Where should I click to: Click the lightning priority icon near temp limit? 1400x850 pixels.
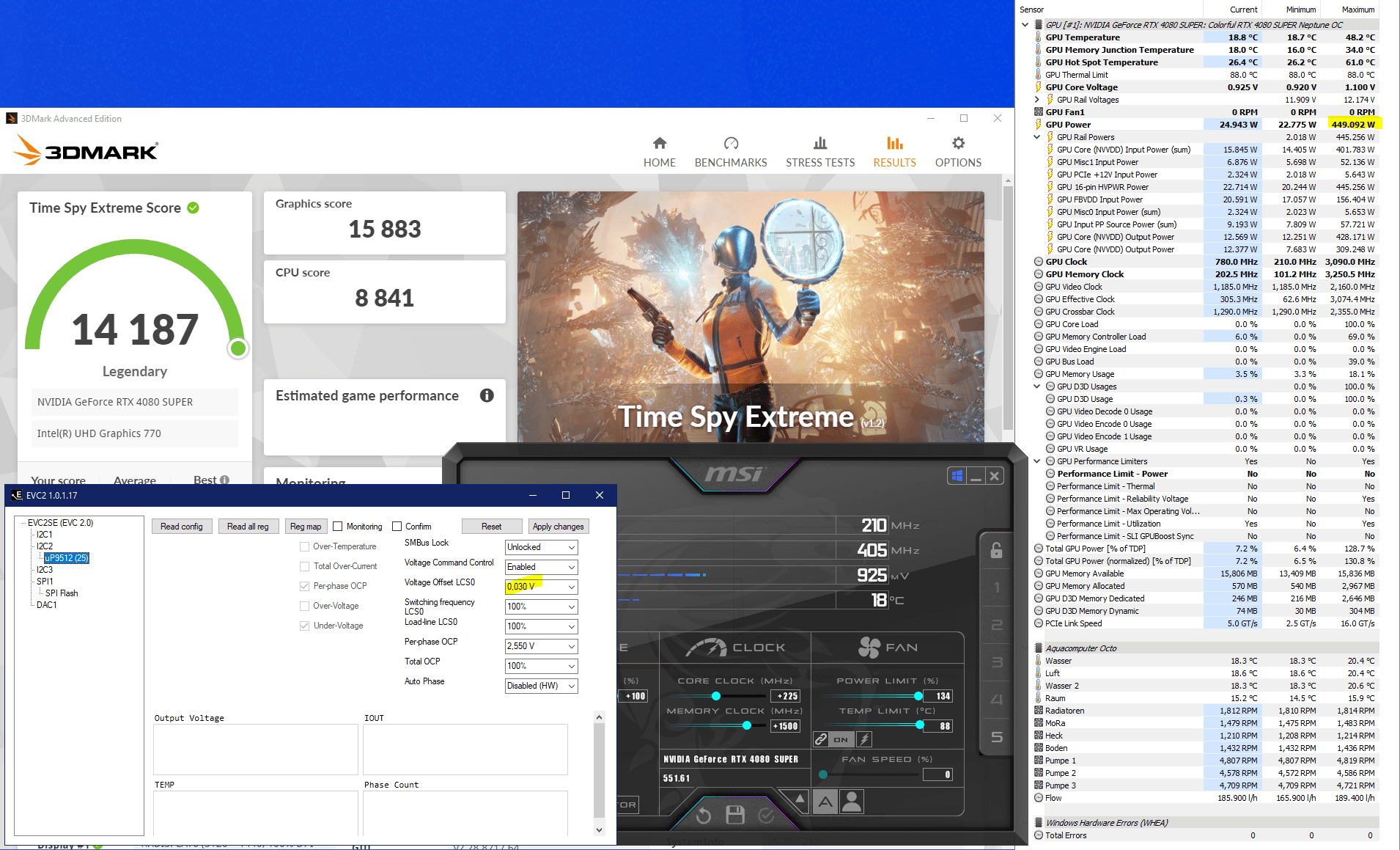[x=864, y=739]
